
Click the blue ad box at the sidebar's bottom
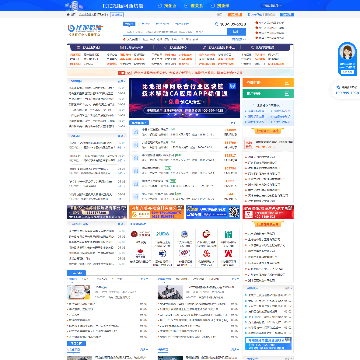pyautogui.click(x=268, y=344)
